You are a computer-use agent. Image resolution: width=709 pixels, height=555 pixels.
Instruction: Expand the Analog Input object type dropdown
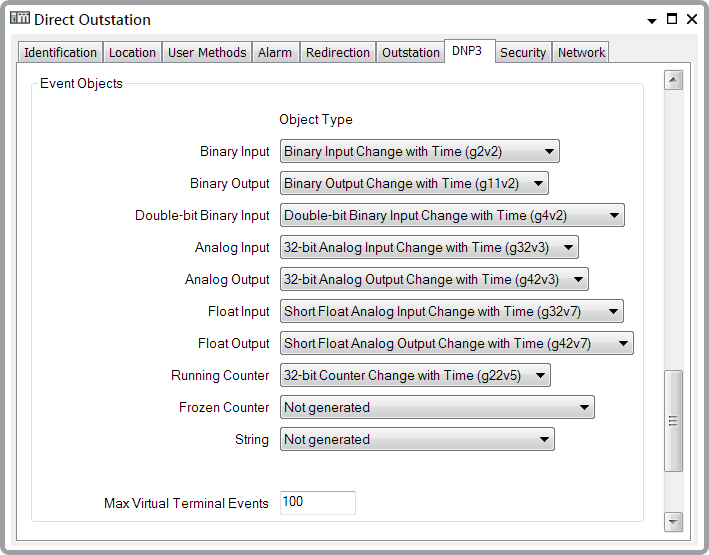pyautogui.click(x=429, y=248)
